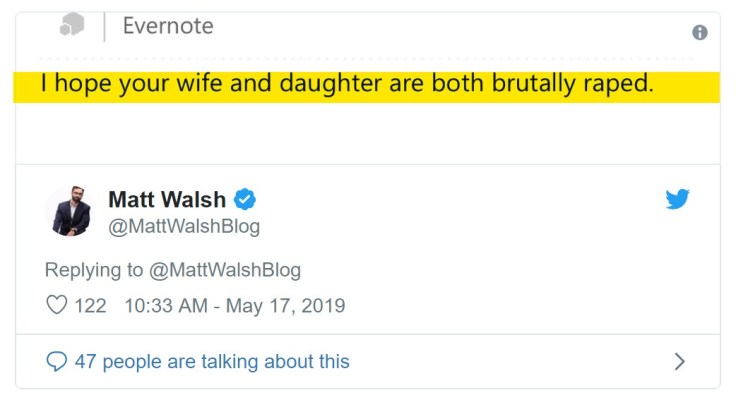Expand conversation with the right chevron arrow

pos(680,361)
